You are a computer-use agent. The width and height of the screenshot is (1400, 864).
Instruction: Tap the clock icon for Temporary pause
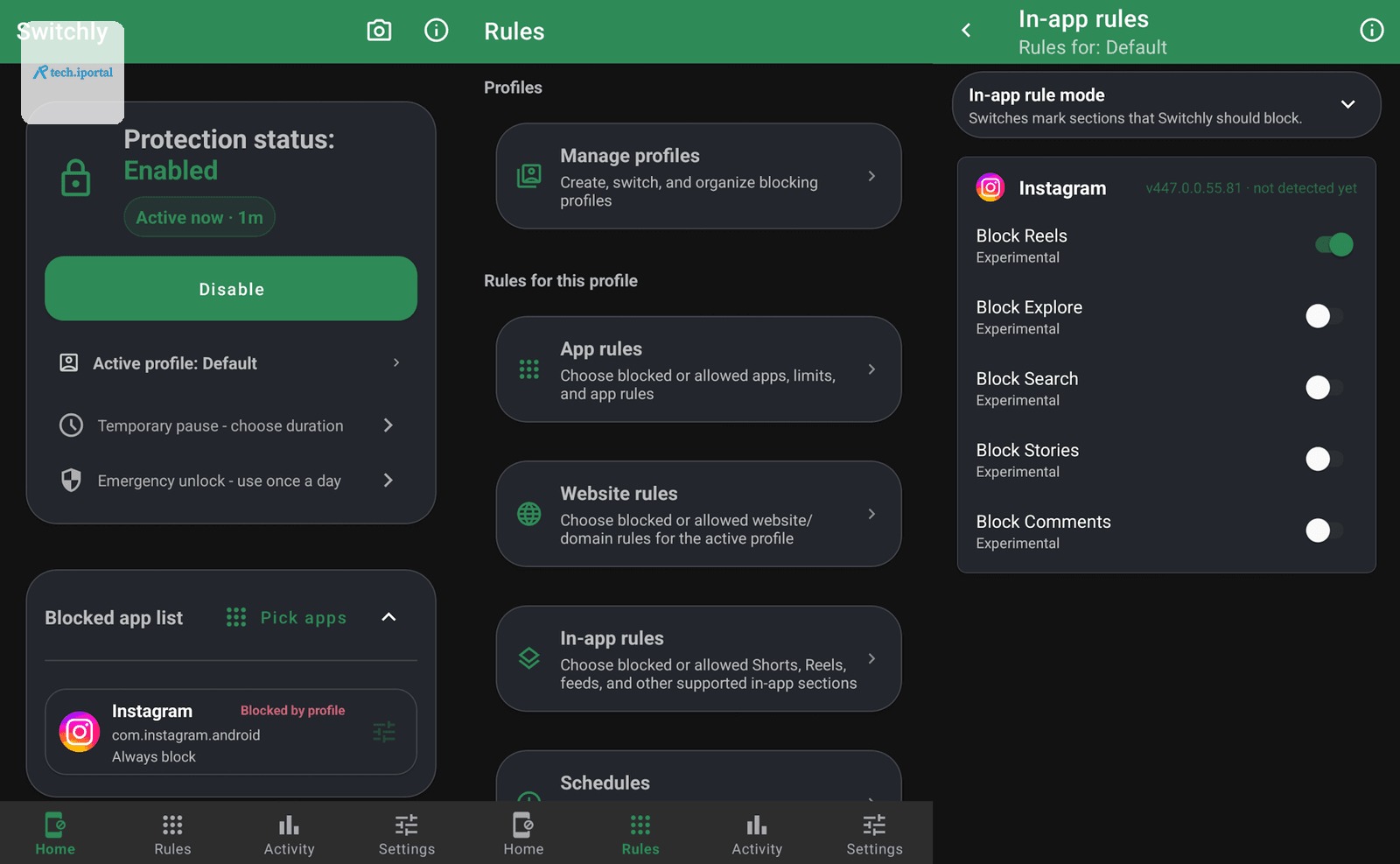point(71,425)
